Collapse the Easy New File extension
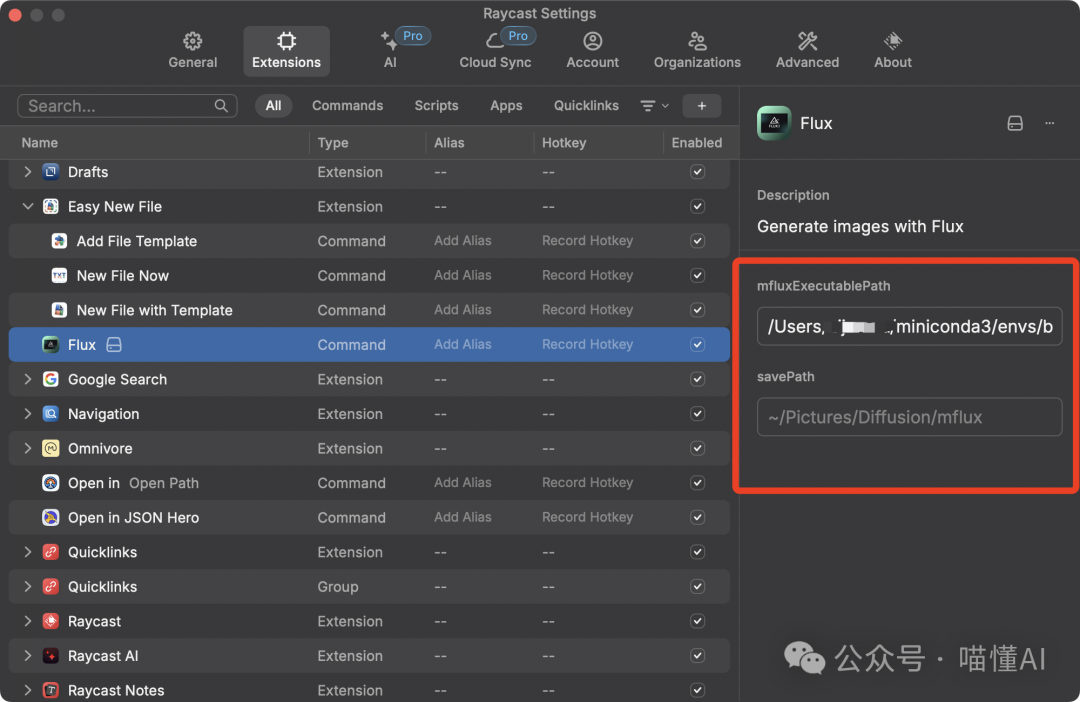1080x702 pixels. 28,206
